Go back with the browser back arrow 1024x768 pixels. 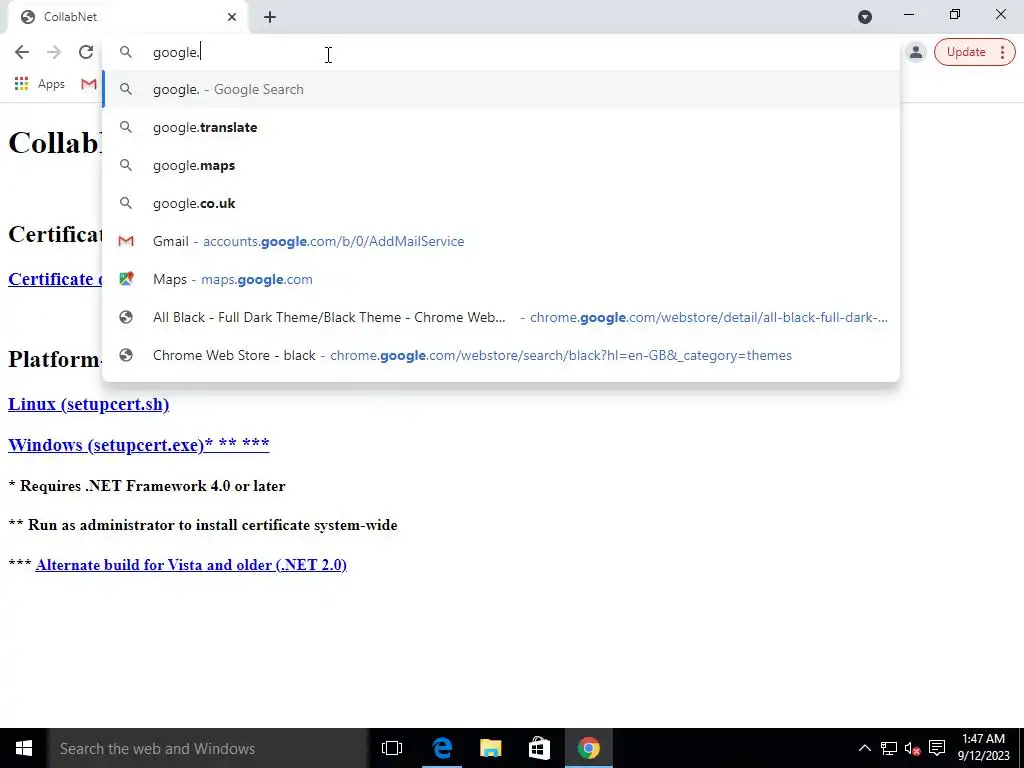22,52
